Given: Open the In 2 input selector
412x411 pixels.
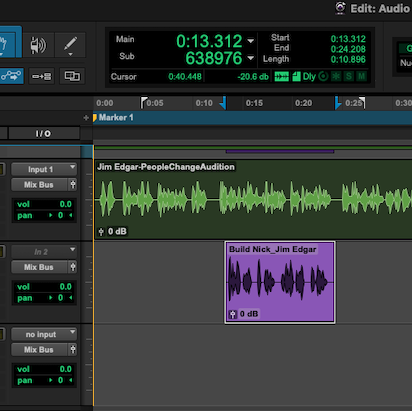Looking at the screenshot, I should coord(44,252).
